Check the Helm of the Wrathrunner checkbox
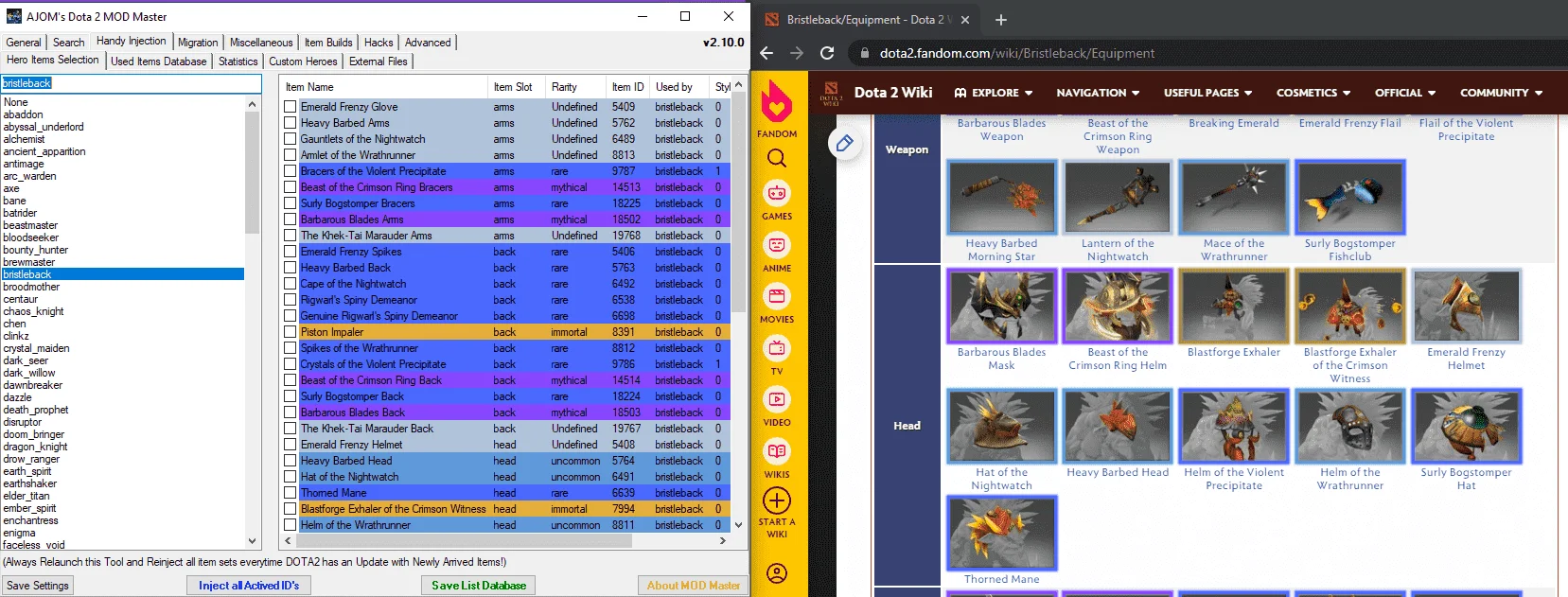The width and height of the screenshot is (1568, 597). point(291,525)
